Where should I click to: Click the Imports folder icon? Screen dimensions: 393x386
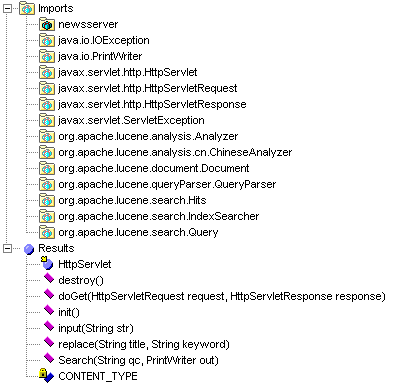click(27, 8)
